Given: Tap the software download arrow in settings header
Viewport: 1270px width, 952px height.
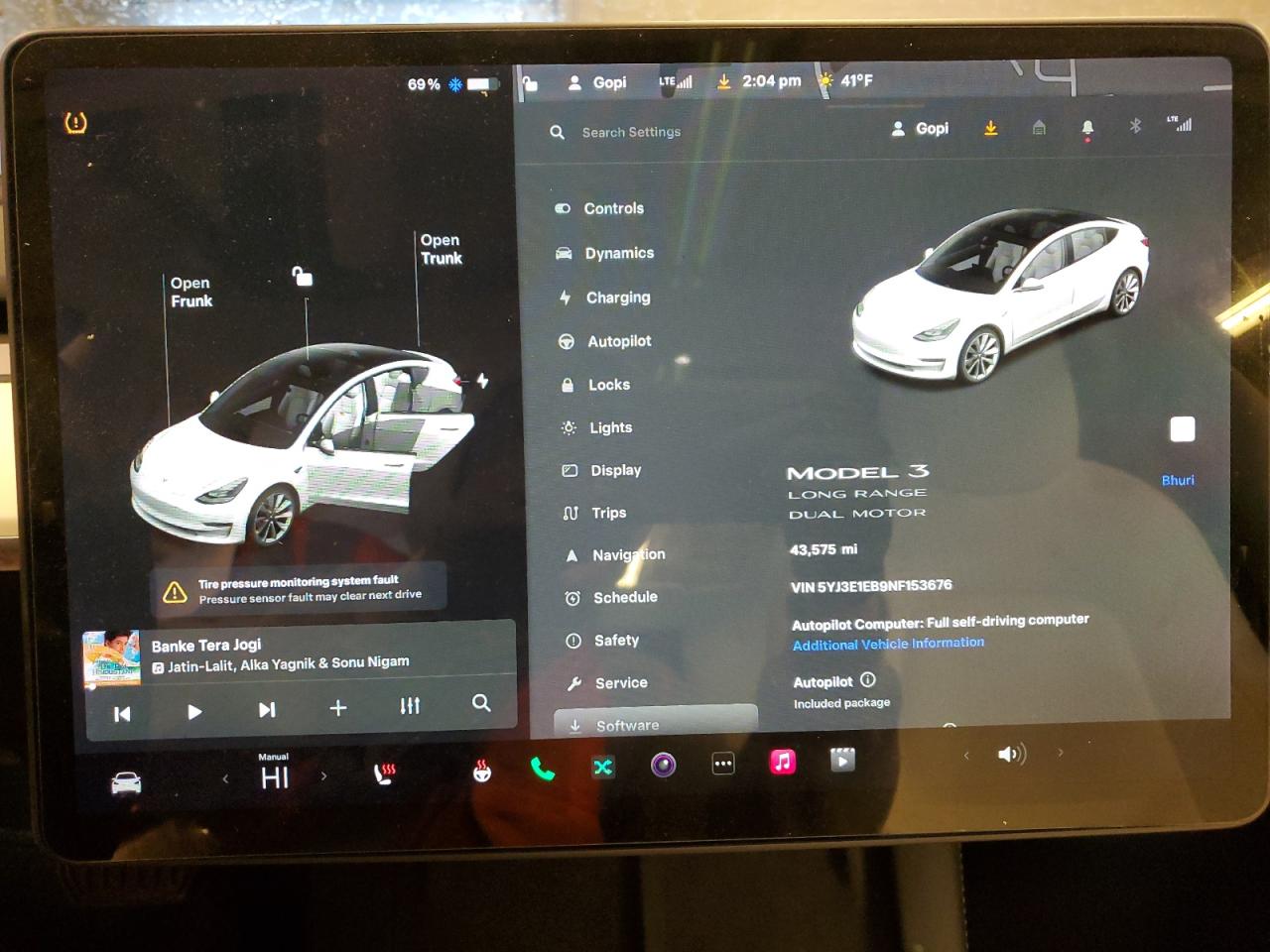Looking at the screenshot, I should pyautogui.click(x=990, y=128).
